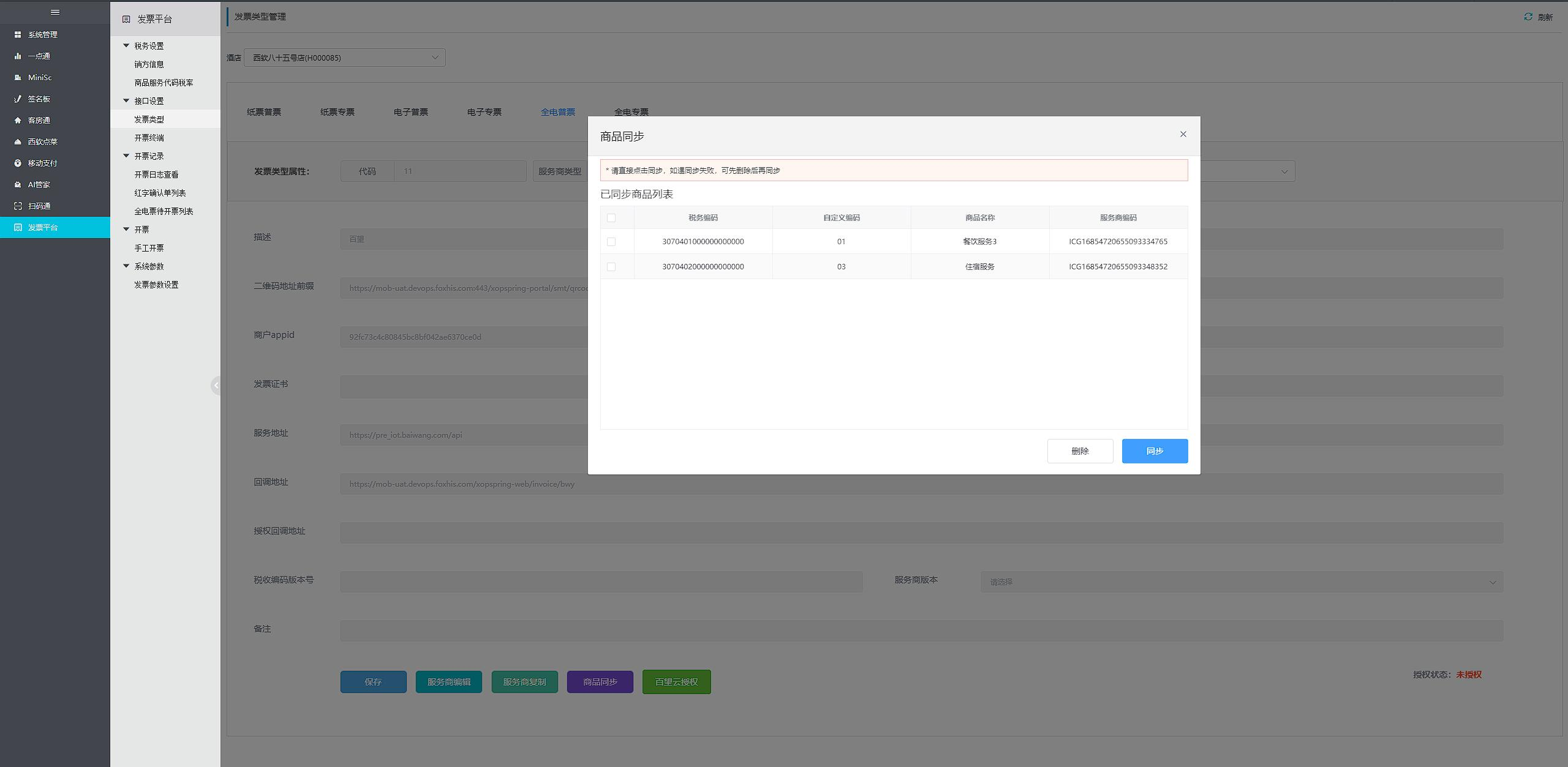The image size is (1568, 767).
Task: Click cell 3070401000000000000 in table
Action: (703, 242)
